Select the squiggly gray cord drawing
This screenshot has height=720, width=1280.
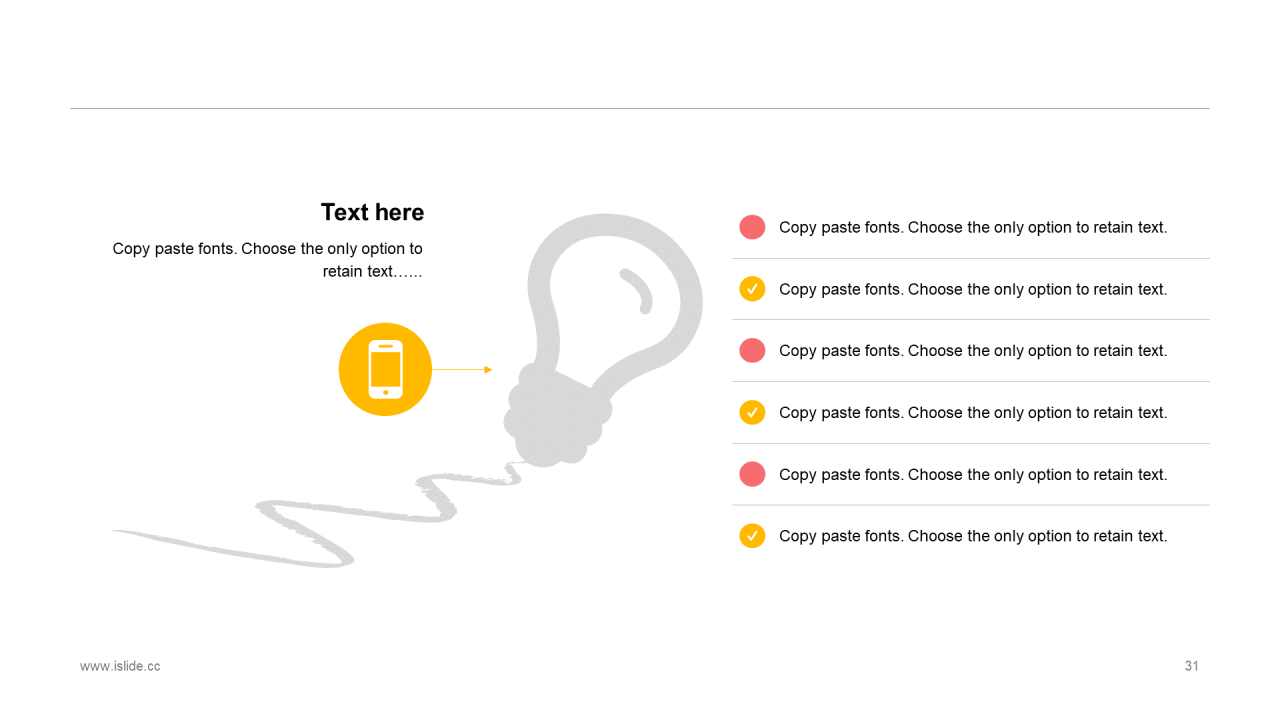coord(316,516)
